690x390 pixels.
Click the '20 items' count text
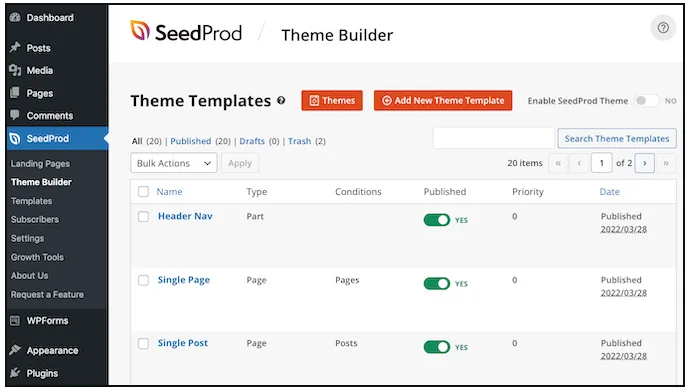(525, 163)
